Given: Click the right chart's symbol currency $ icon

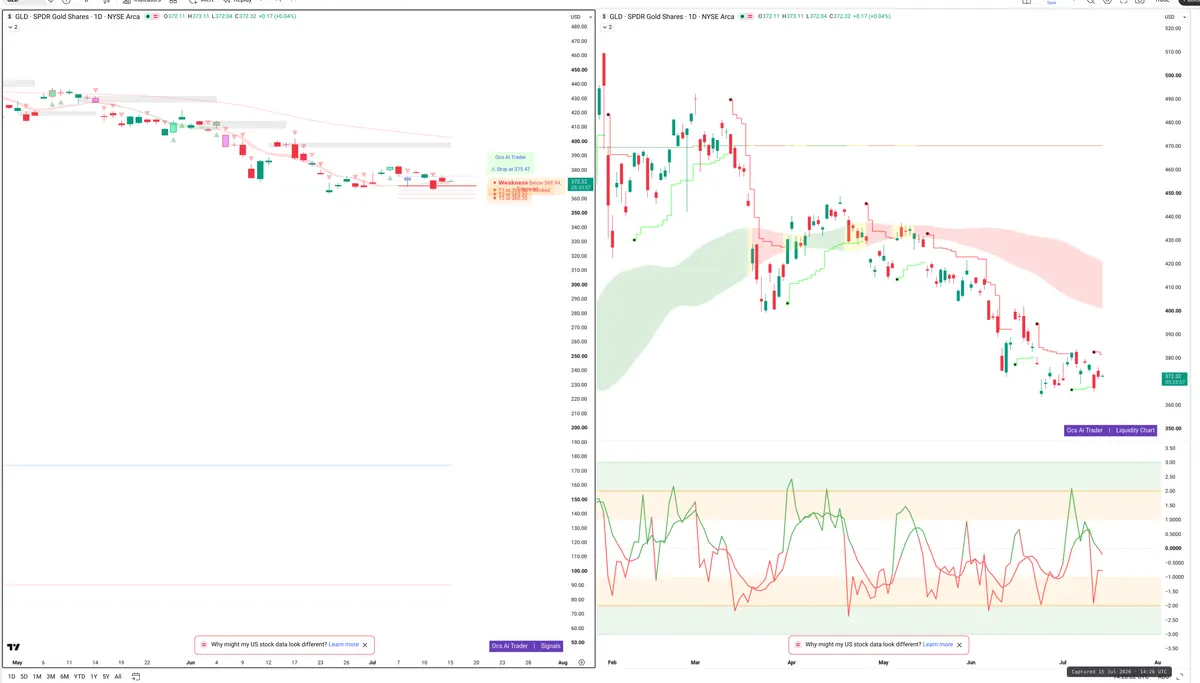Looking at the screenshot, I should coord(603,17).
